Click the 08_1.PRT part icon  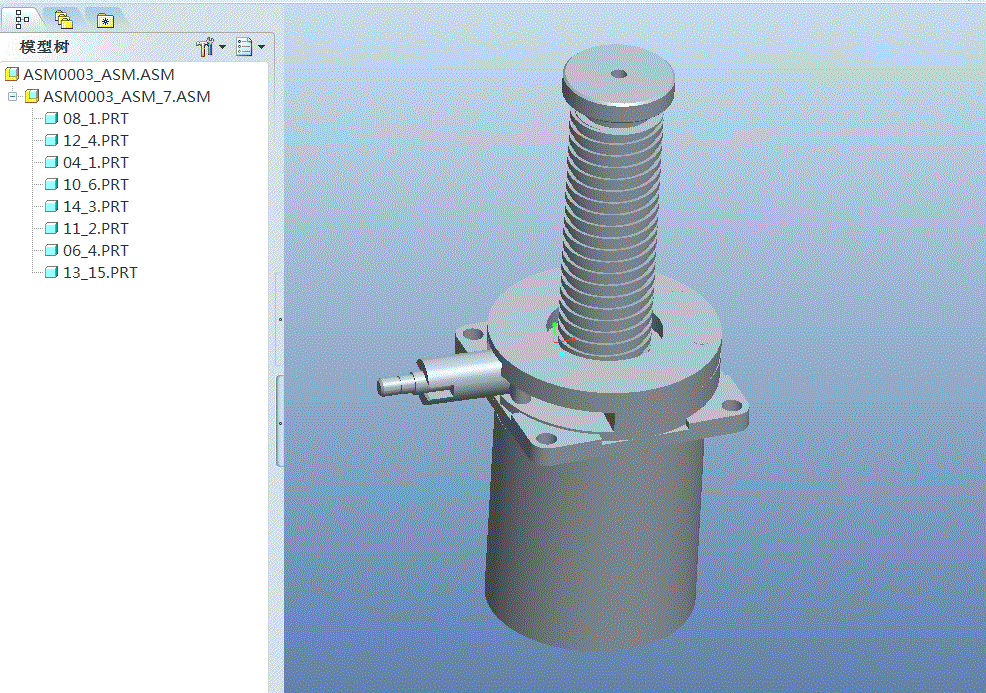[52, 118]
